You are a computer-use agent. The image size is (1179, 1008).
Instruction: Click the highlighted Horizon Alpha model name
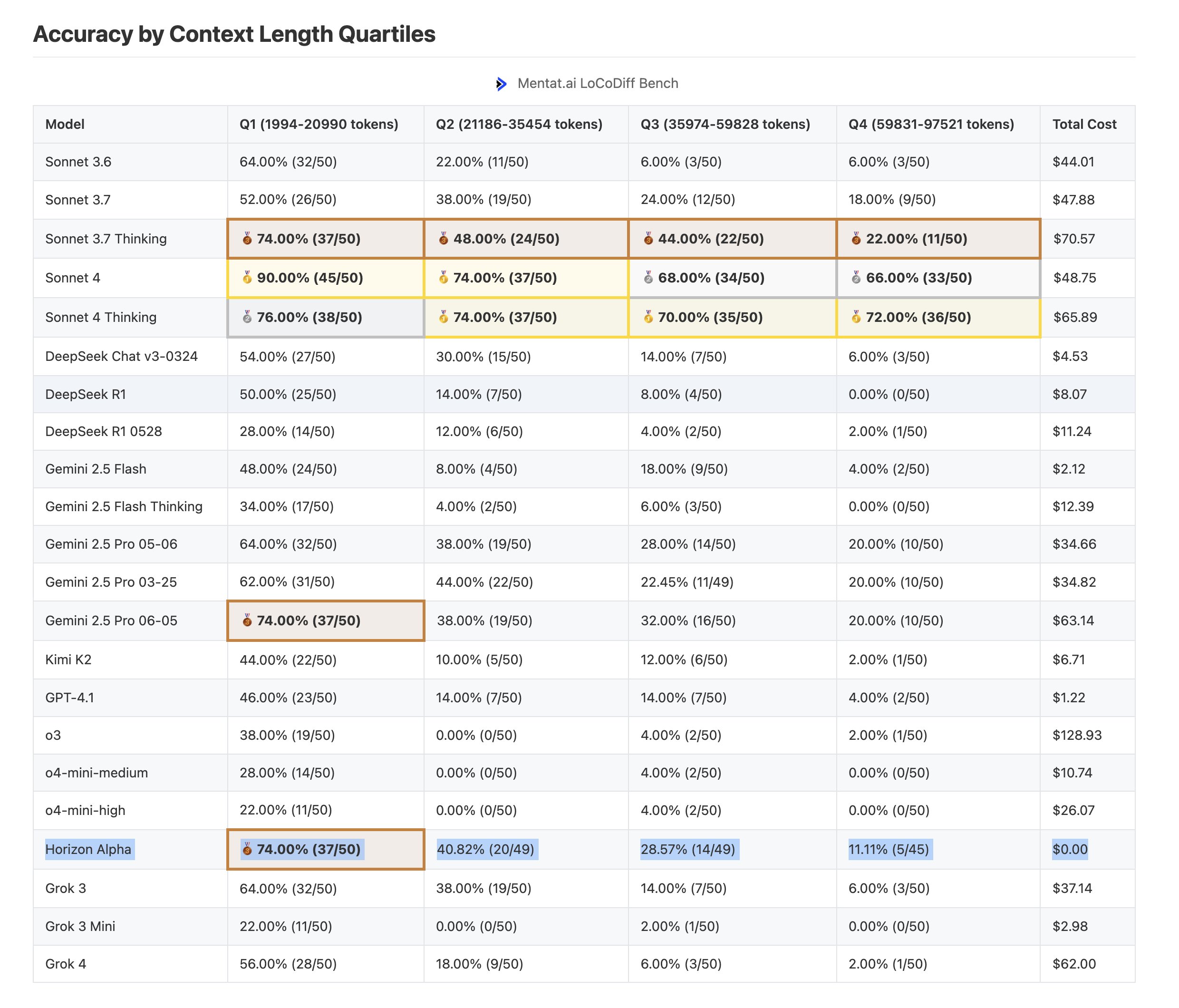tap(88, 849)
